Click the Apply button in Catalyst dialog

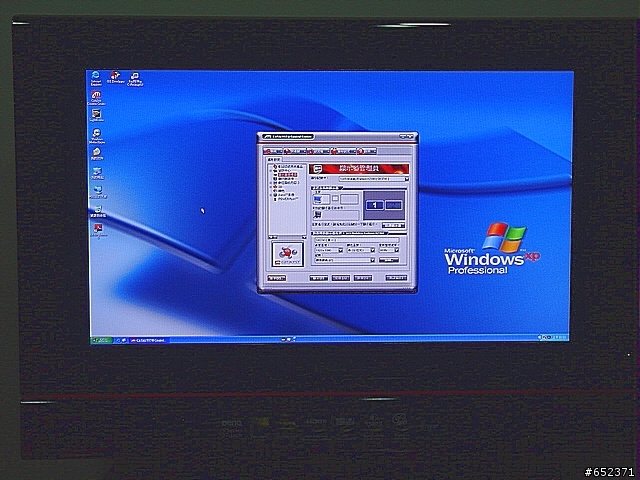pyautogui.click(x=341, y=278)
